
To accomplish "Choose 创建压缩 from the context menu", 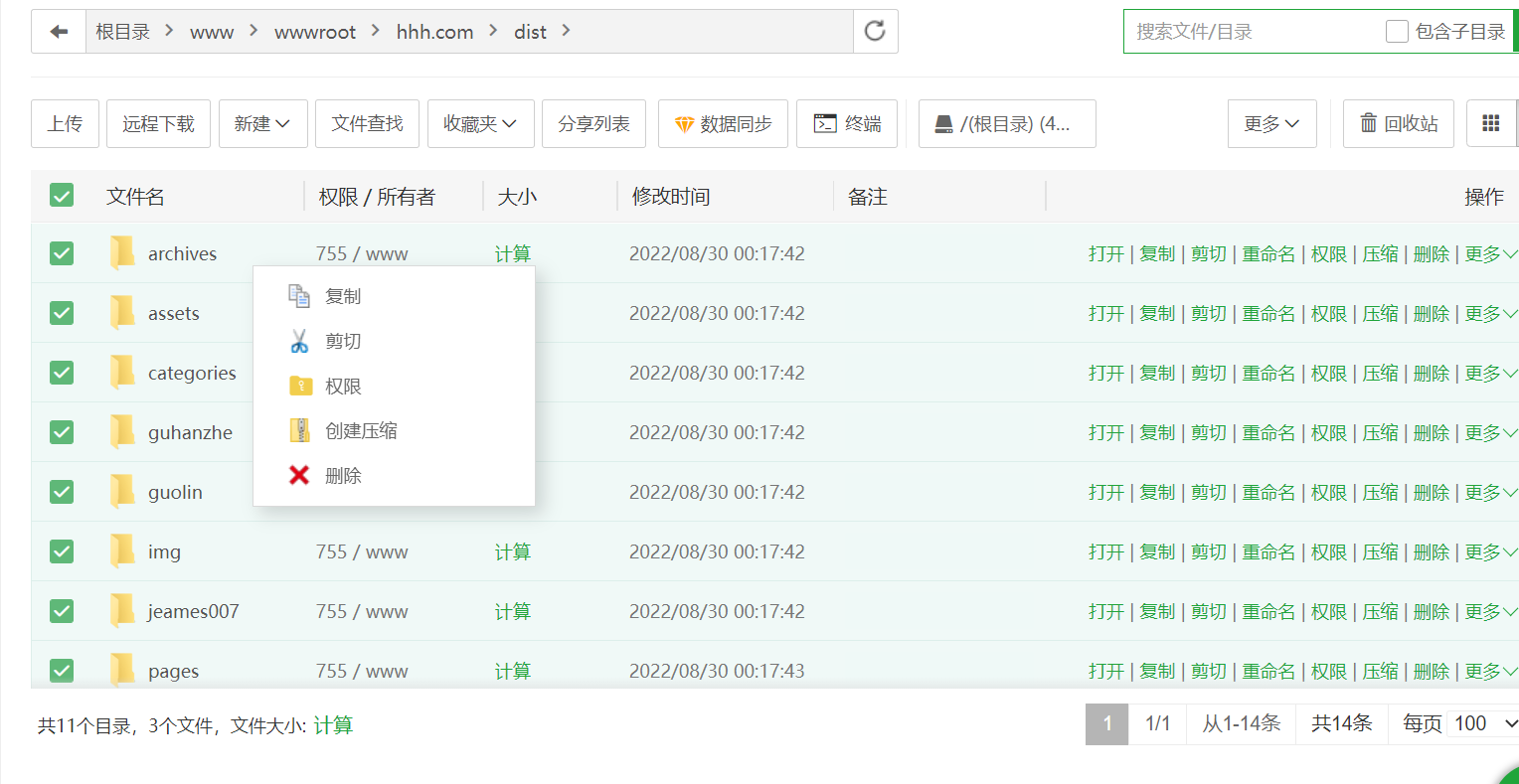I will (x=361, y=430).
